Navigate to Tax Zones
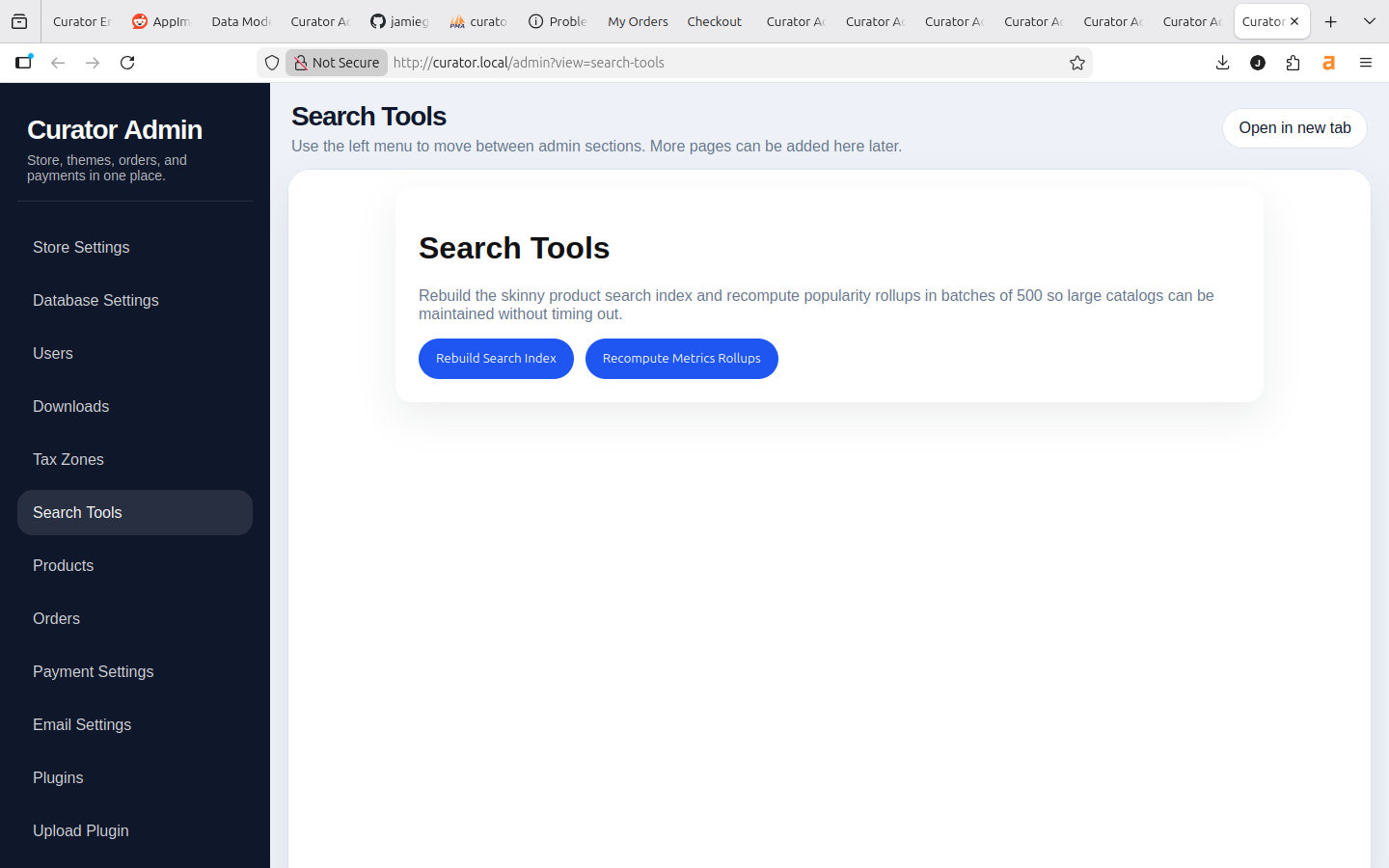 pyautogui.click(x=135, y=460)
